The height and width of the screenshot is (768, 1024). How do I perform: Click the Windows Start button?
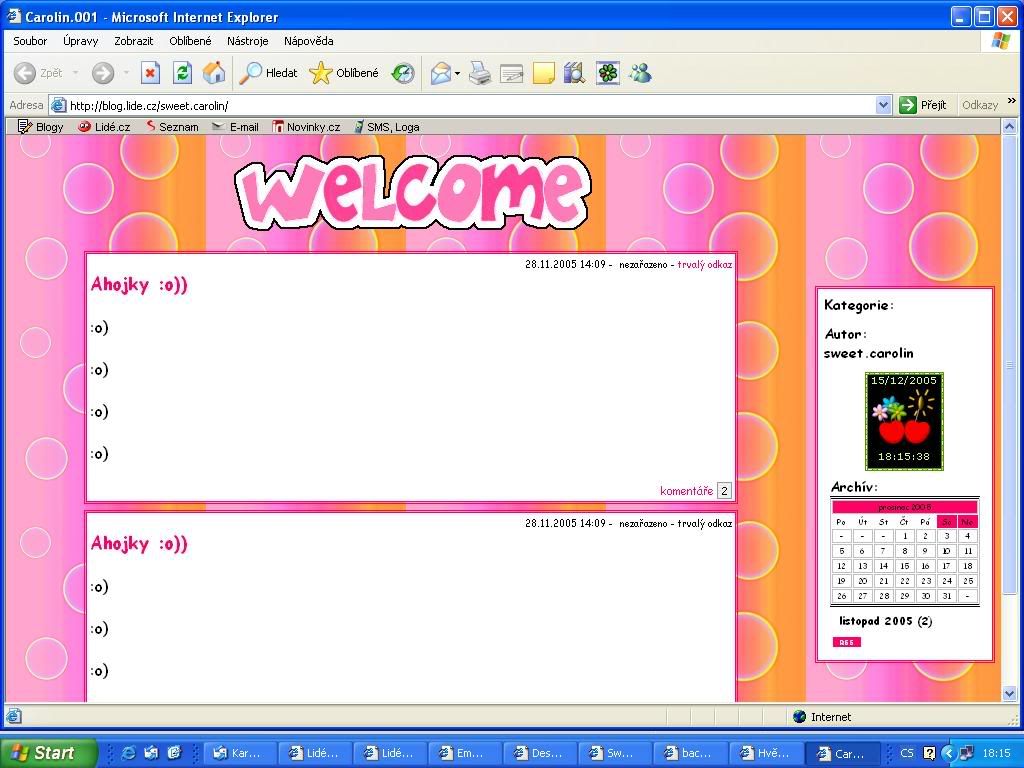[x=48, y=753]
